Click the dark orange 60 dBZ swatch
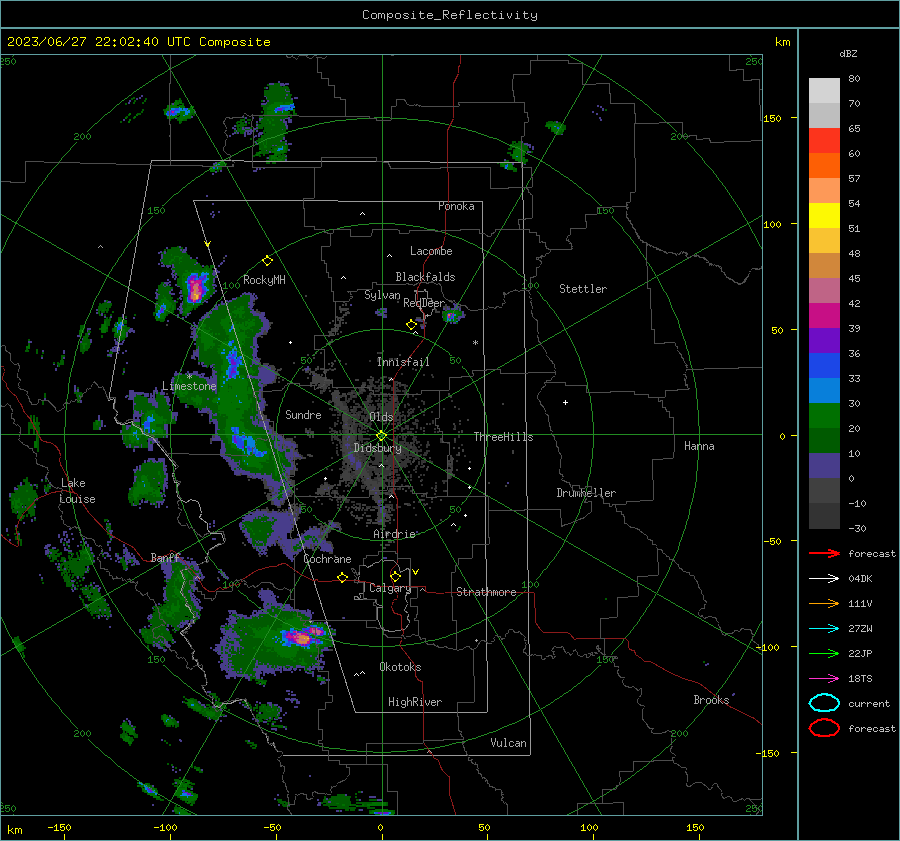The image size is (900, 841). point(824,166)
